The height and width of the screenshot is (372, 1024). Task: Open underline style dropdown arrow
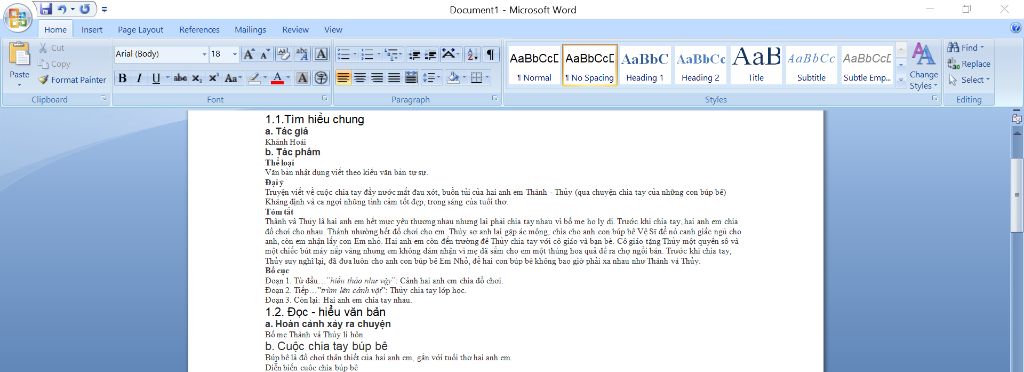[167, 78]
